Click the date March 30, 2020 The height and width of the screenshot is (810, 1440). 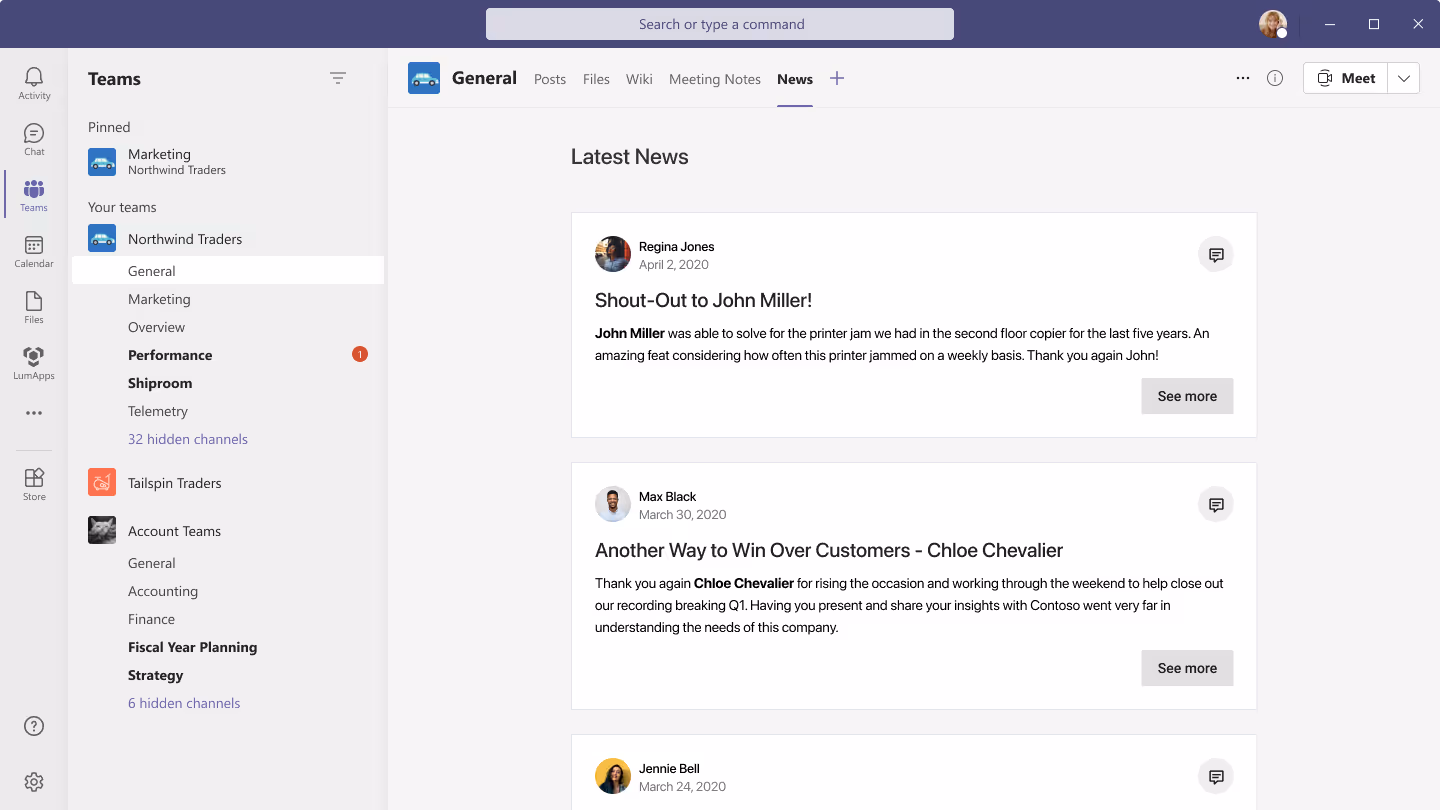click(x=683, y=515)
